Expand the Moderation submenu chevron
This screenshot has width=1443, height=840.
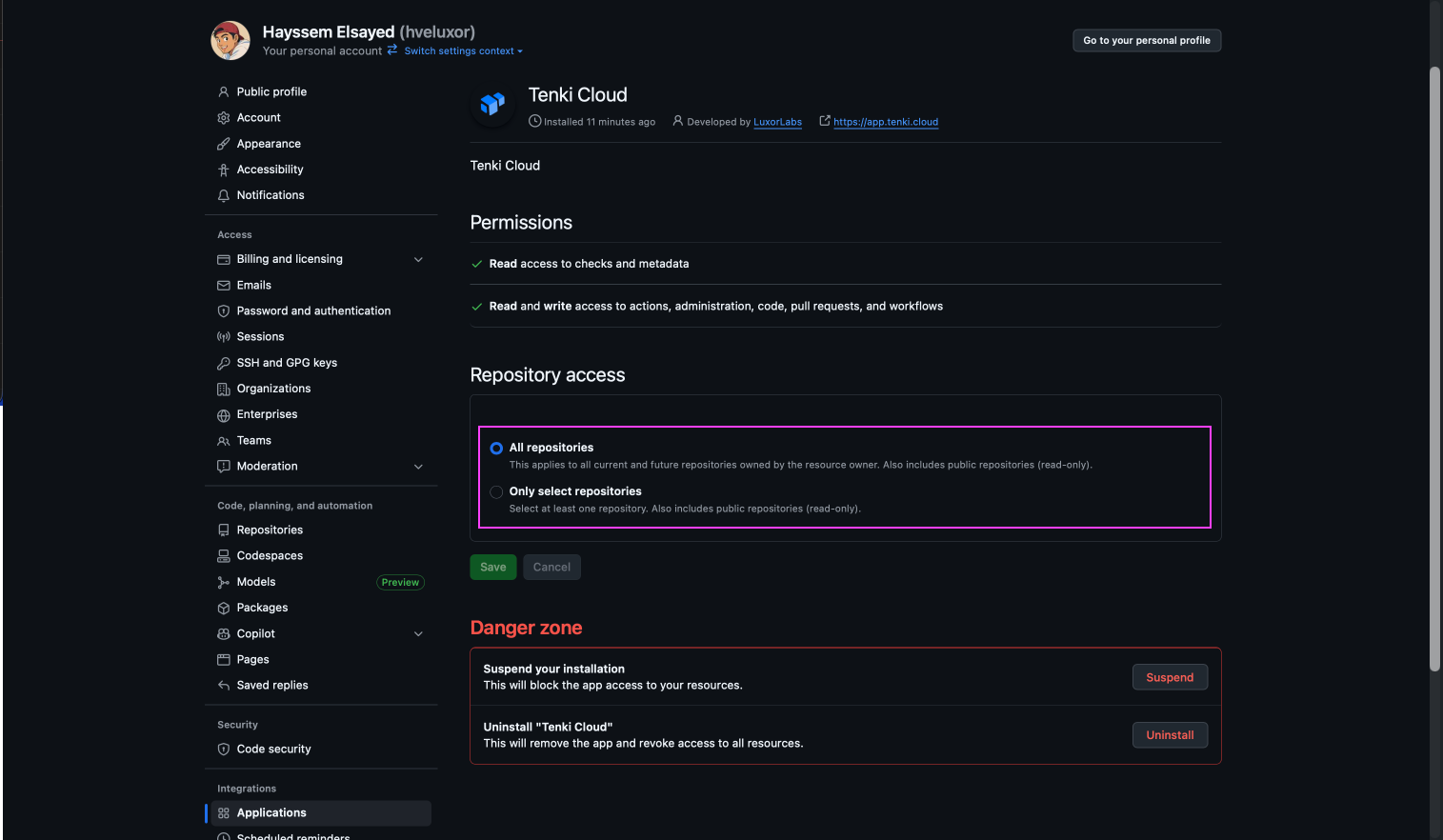[x=418, y=467]
